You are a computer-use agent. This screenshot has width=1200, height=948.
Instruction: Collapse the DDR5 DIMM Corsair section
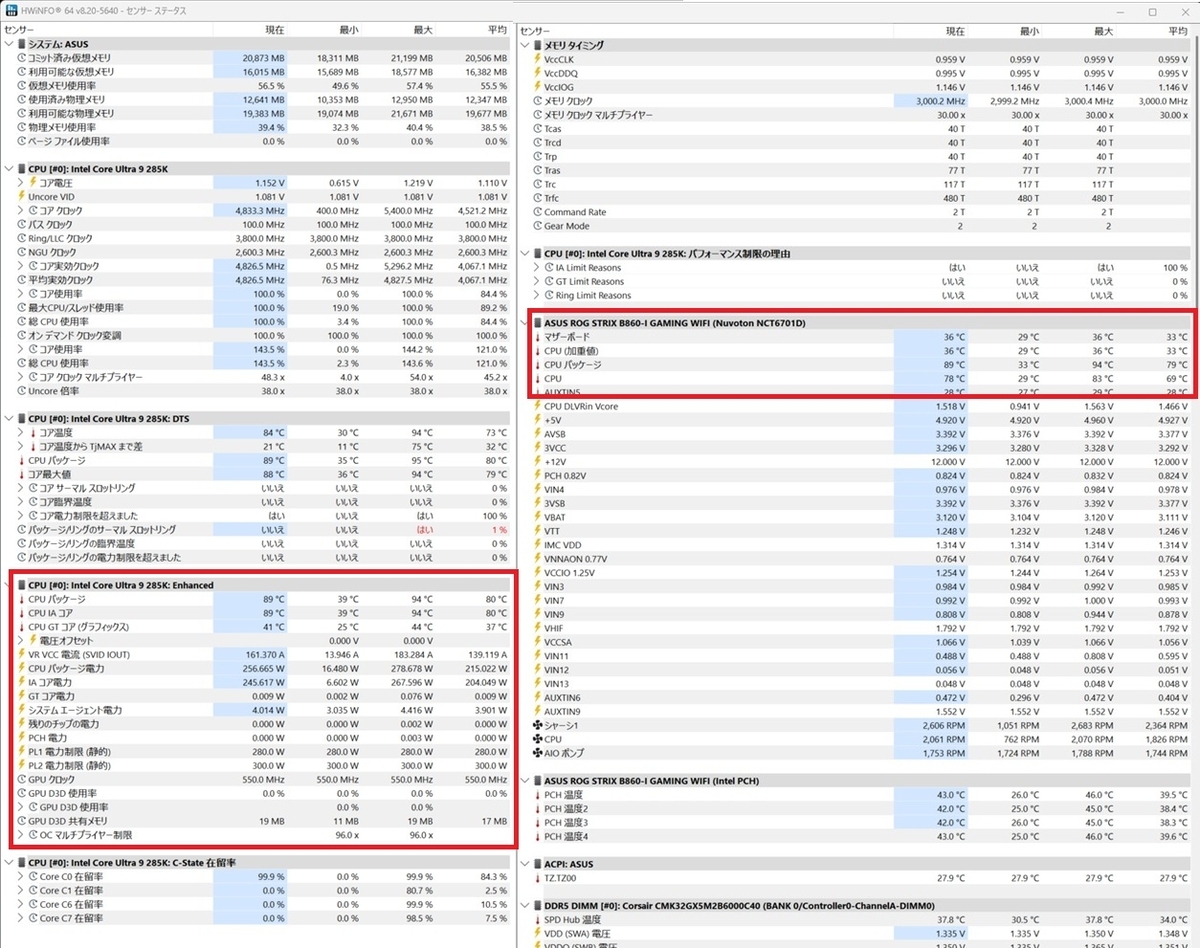(x=524, y=906)
